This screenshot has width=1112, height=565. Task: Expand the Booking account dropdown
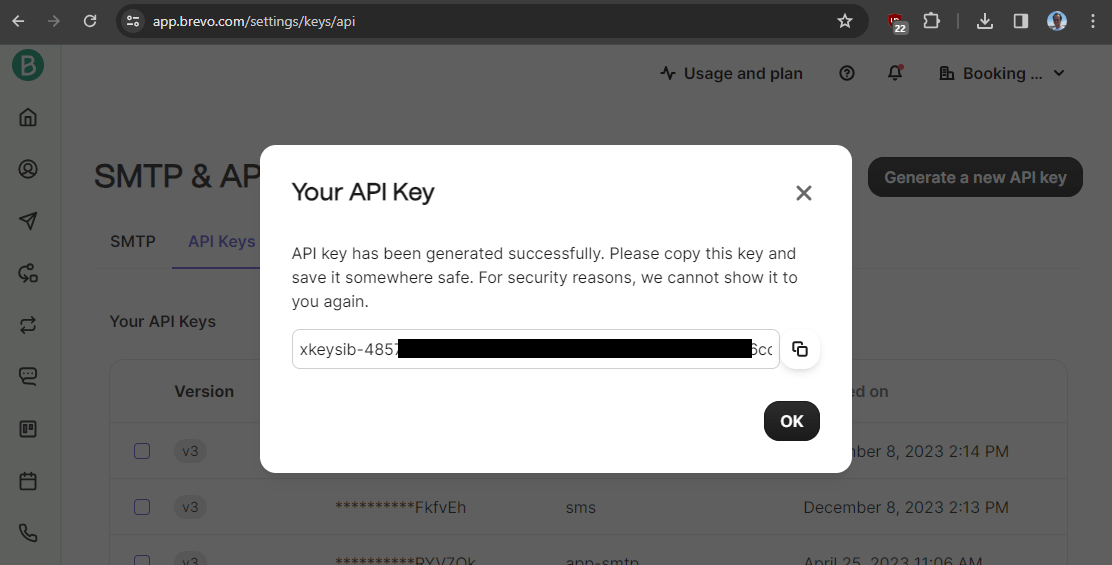tap(1001, 74)
